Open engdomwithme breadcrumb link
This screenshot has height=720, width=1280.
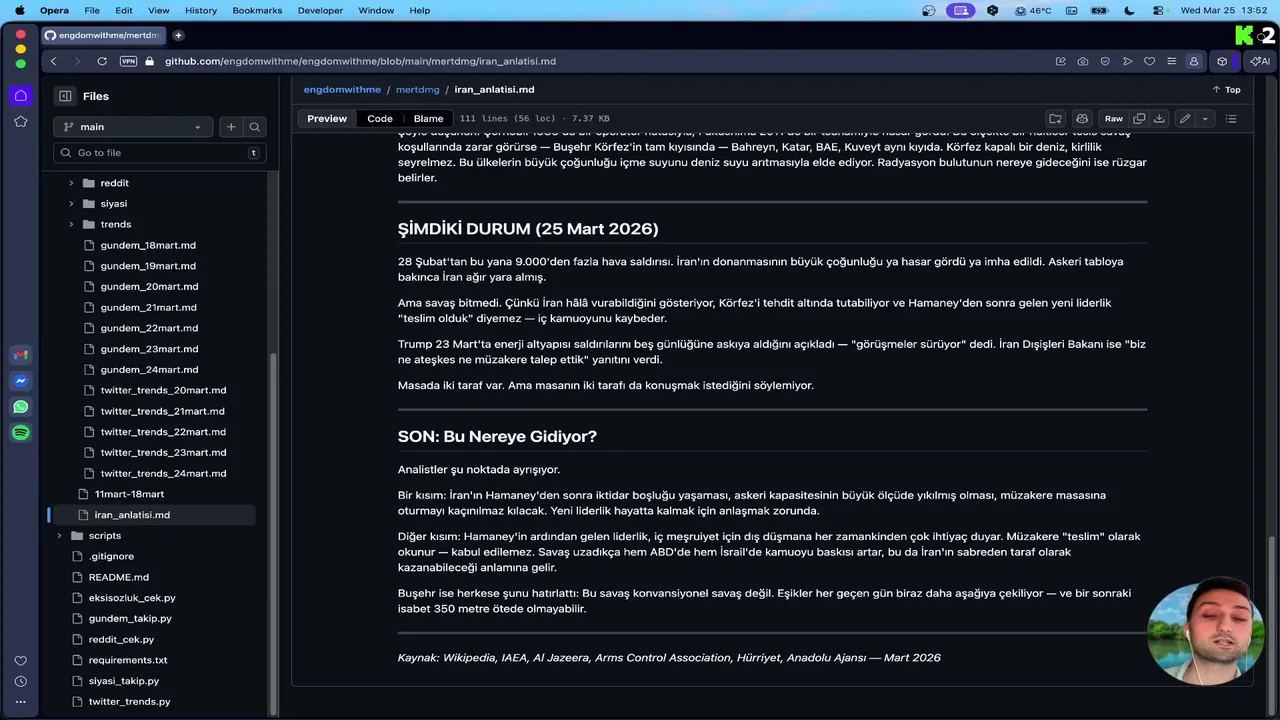click(x=342, y=89)
